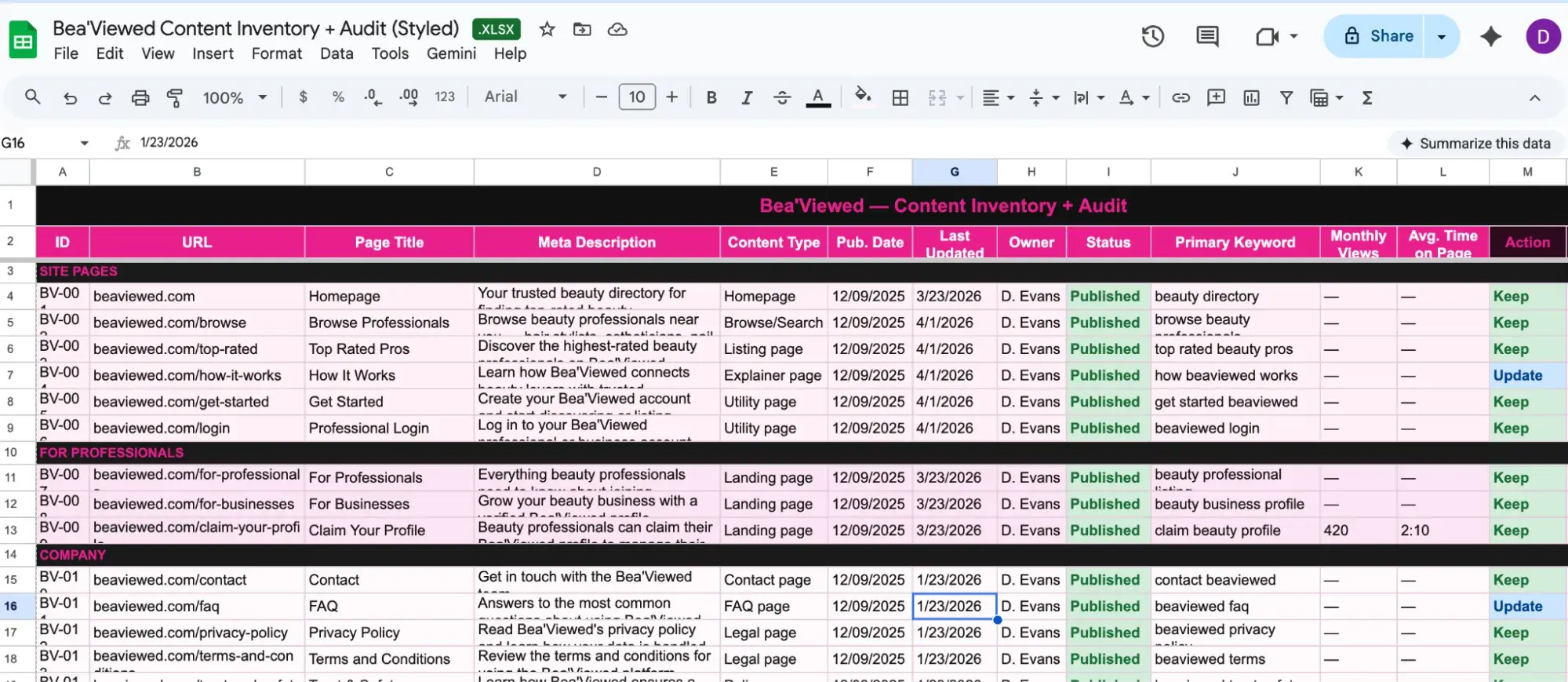Activate the paint format tool

click(175, 98)
